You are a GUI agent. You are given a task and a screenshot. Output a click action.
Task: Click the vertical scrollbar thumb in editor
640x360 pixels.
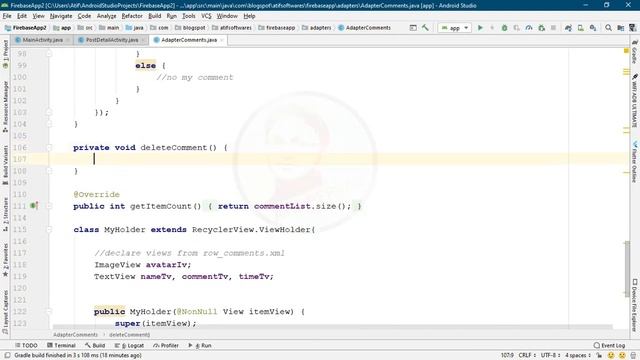click(627, 269)
